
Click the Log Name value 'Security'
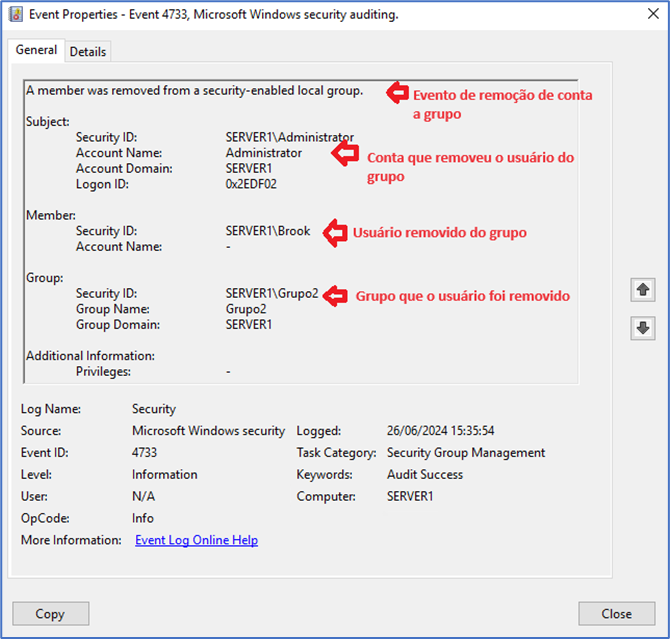pos(154,409)
